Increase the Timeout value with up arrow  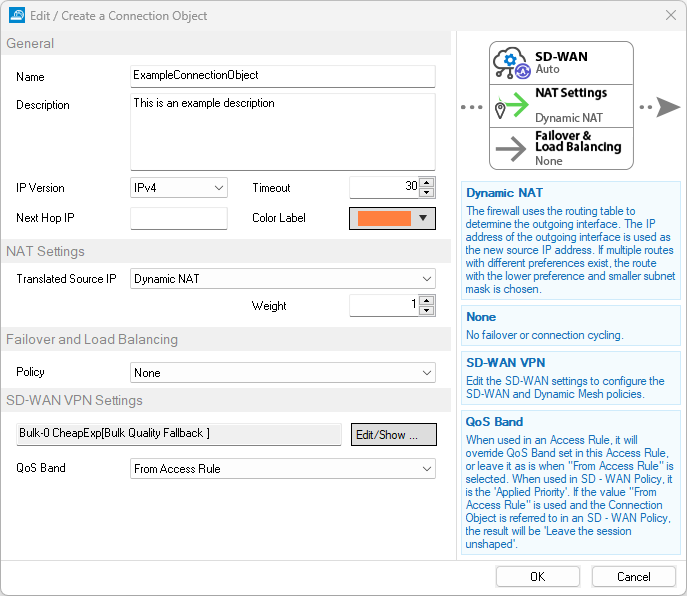pyautogui.click(x=427, y=183)
